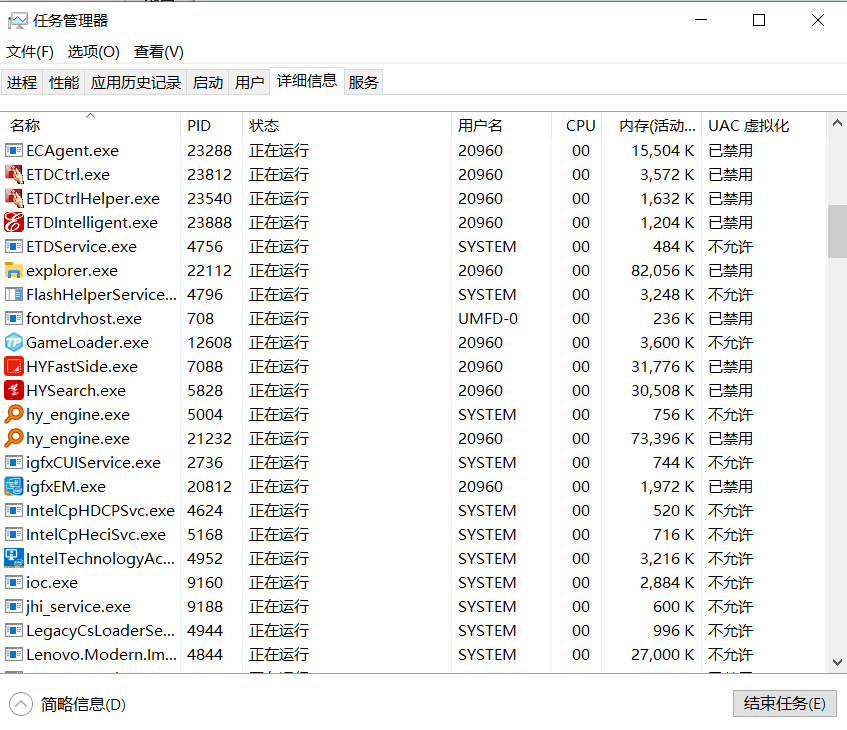Click the 结束任务(E) button

click(x=784, y=703)
